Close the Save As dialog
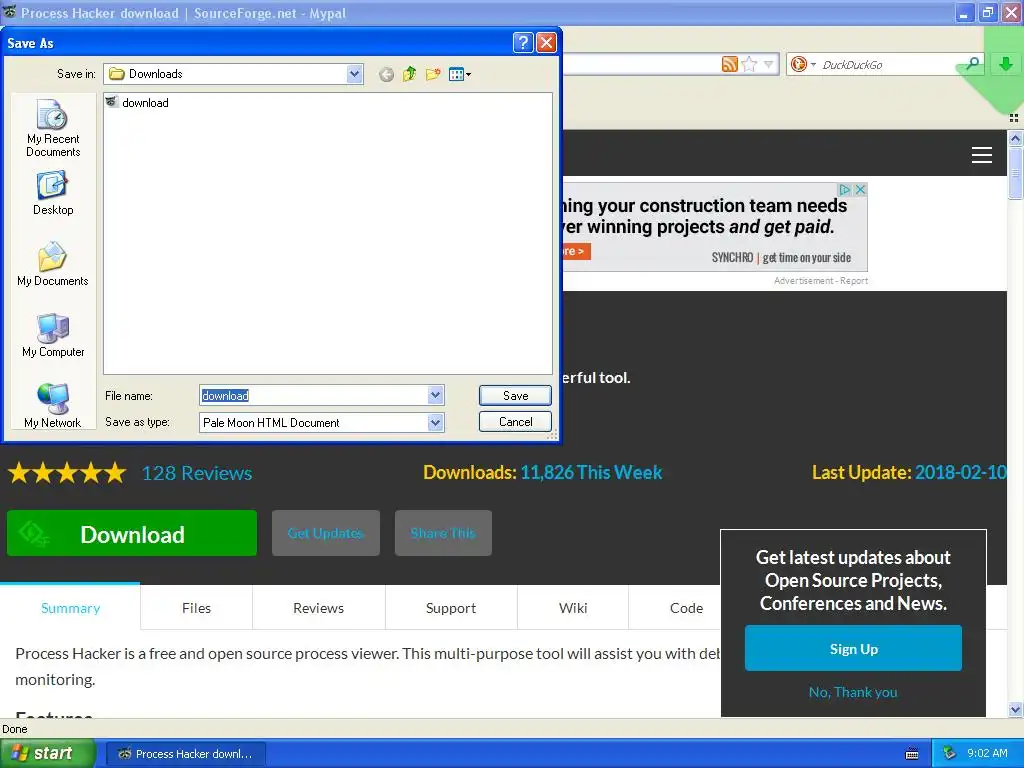The width and height of the screenshot is (1024, 768). click(x=546, y=43)
